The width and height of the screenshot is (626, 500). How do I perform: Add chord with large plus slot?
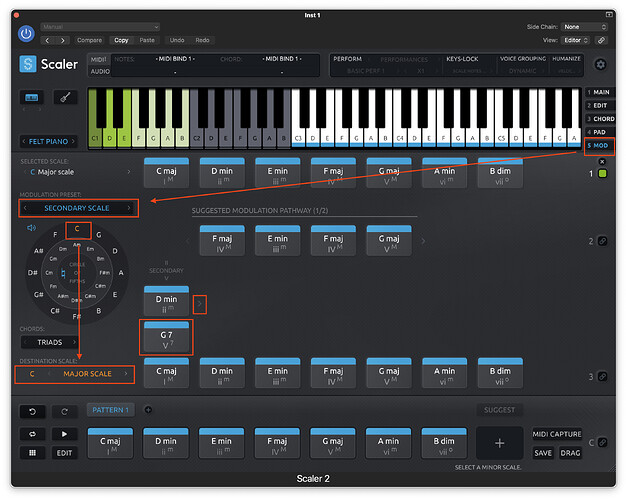[x=499, y=443]
